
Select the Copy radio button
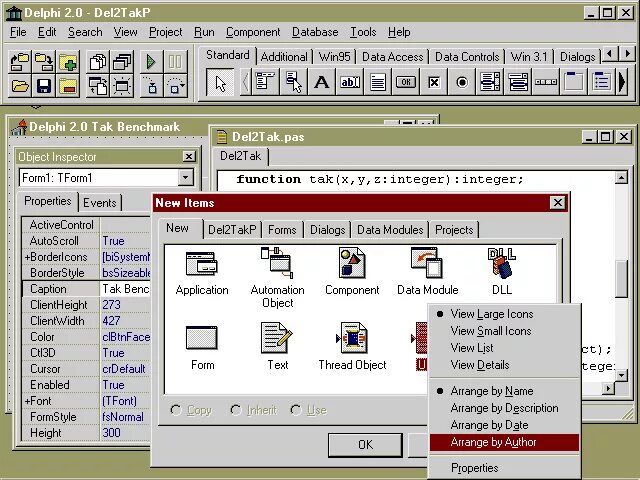click(x=191, y=410)
